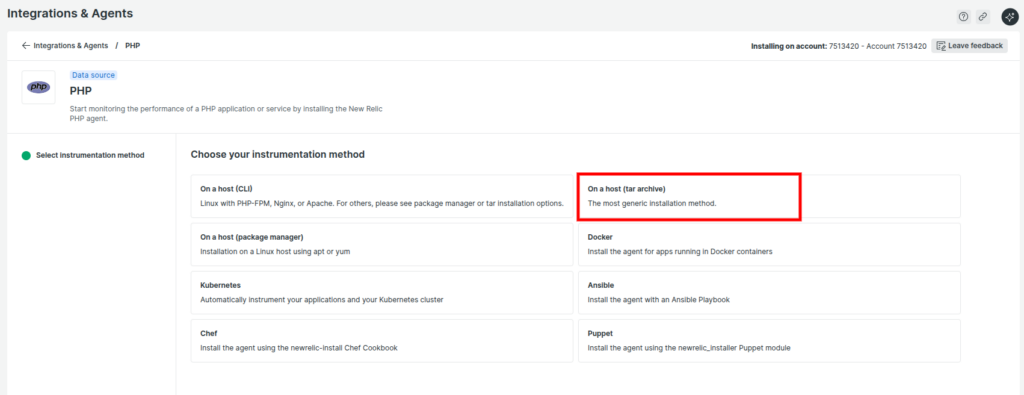Select the Chef installation card
The width and height of the screenshot is (1024, 395).
coord(382,341)
